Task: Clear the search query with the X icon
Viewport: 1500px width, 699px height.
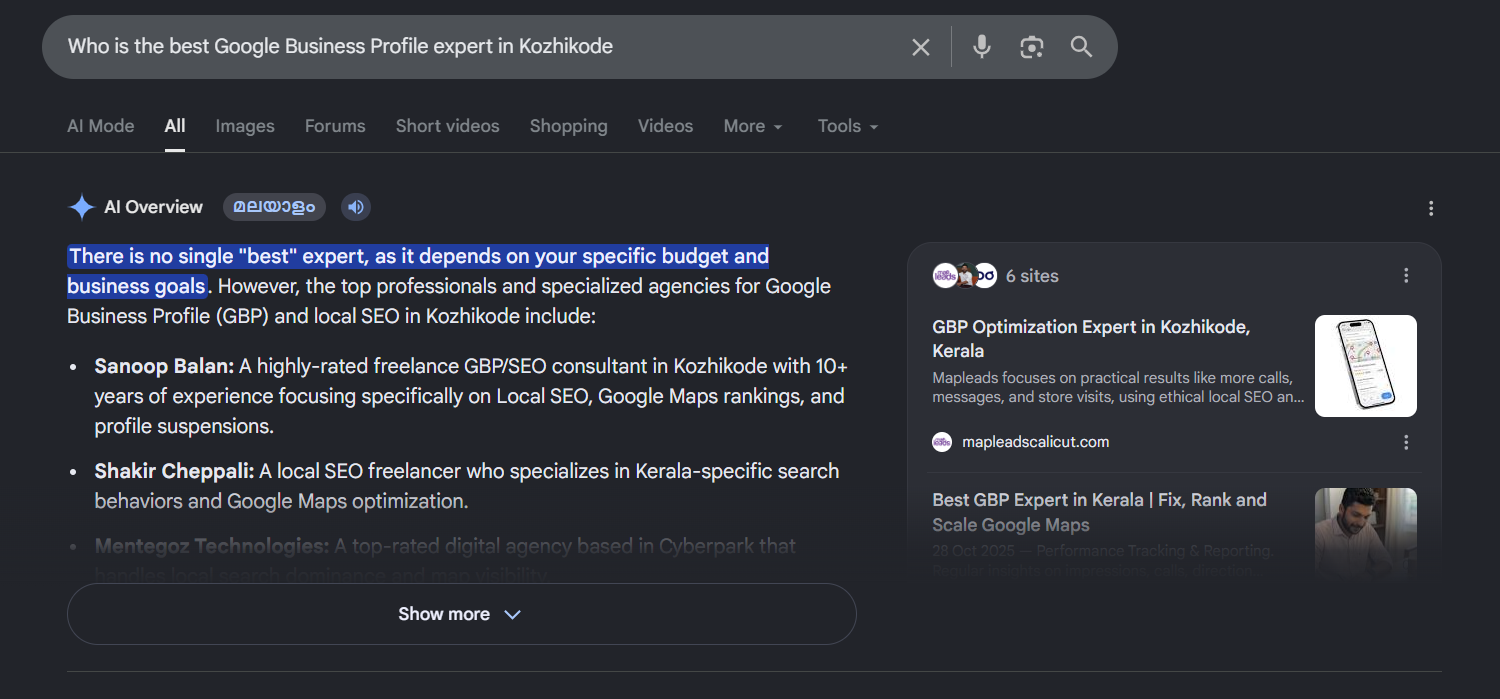Action: (921, 47)
